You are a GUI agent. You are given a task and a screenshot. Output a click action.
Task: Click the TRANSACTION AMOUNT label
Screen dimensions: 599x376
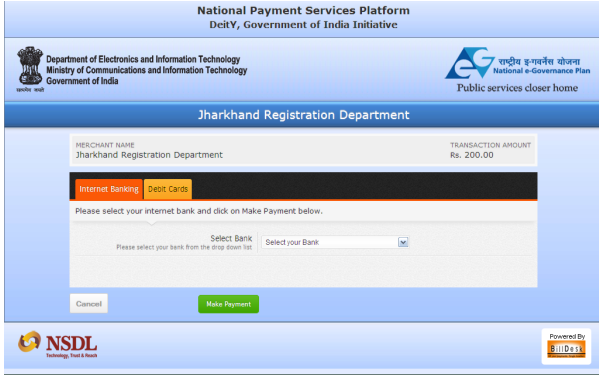[x=491, y=145]
